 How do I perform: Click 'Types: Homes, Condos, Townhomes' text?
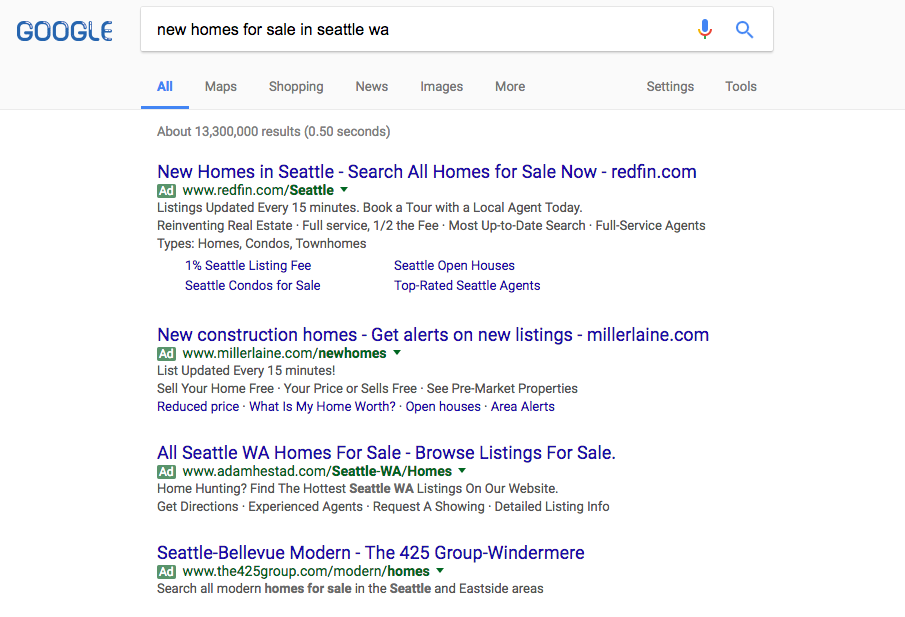coord(261,244)
